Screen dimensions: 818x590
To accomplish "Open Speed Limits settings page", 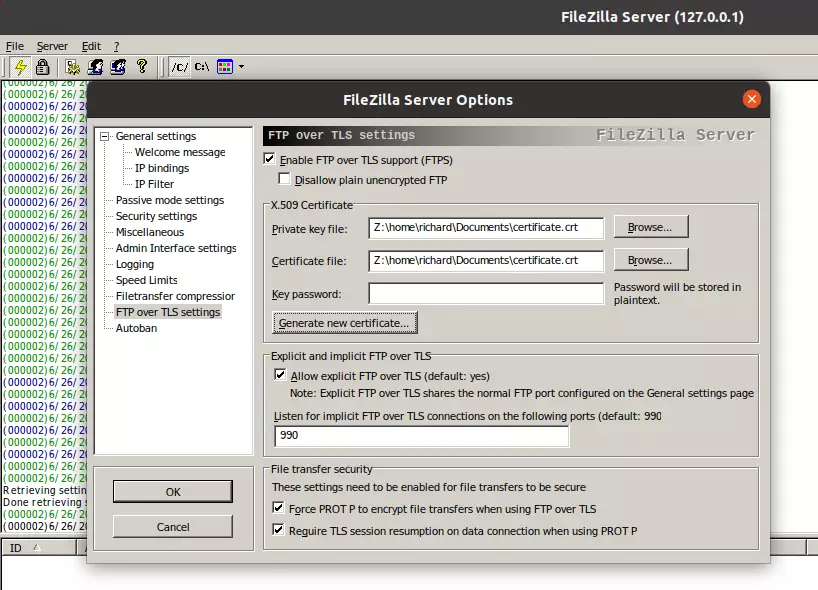I will point(147,280).
